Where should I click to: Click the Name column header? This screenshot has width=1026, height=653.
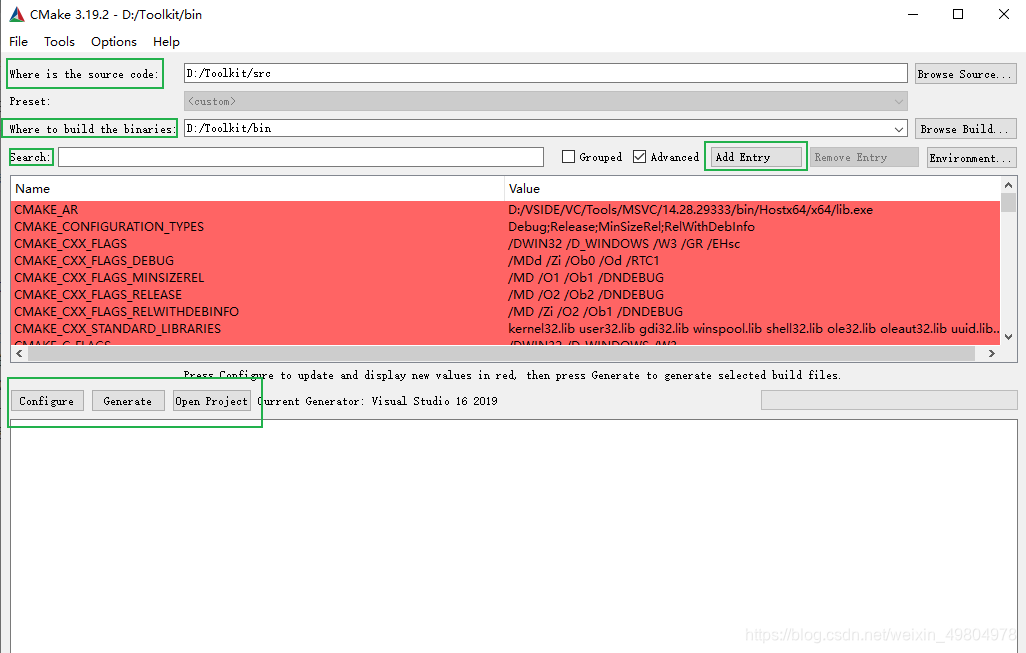(257, 188)
